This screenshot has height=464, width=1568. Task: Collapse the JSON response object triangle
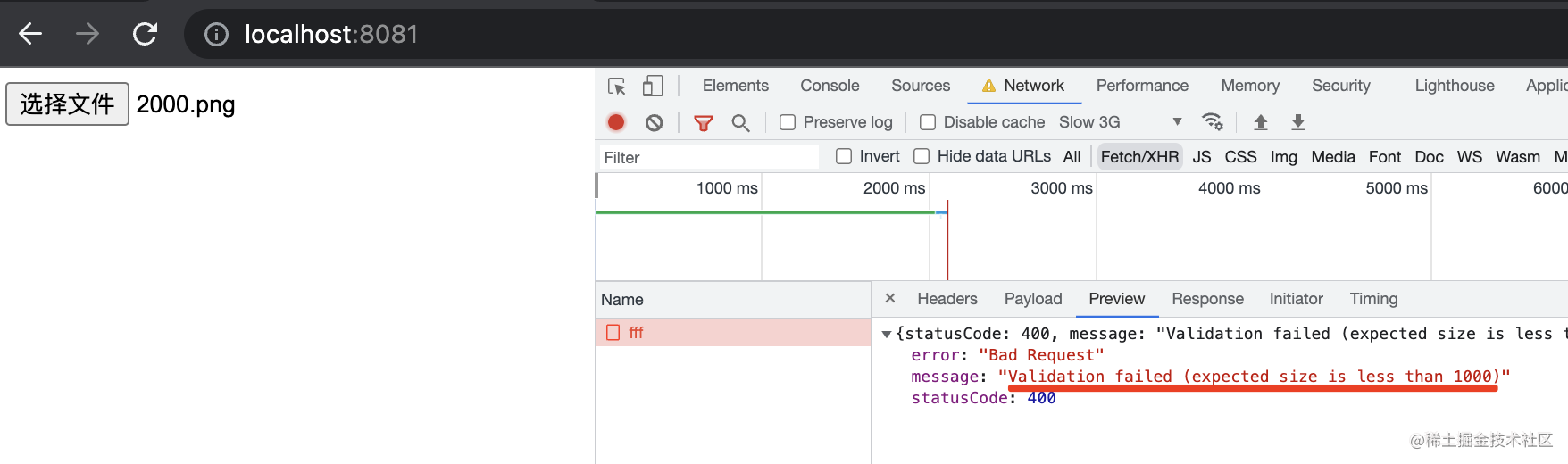pyautogui.click(x=887, y=334)
